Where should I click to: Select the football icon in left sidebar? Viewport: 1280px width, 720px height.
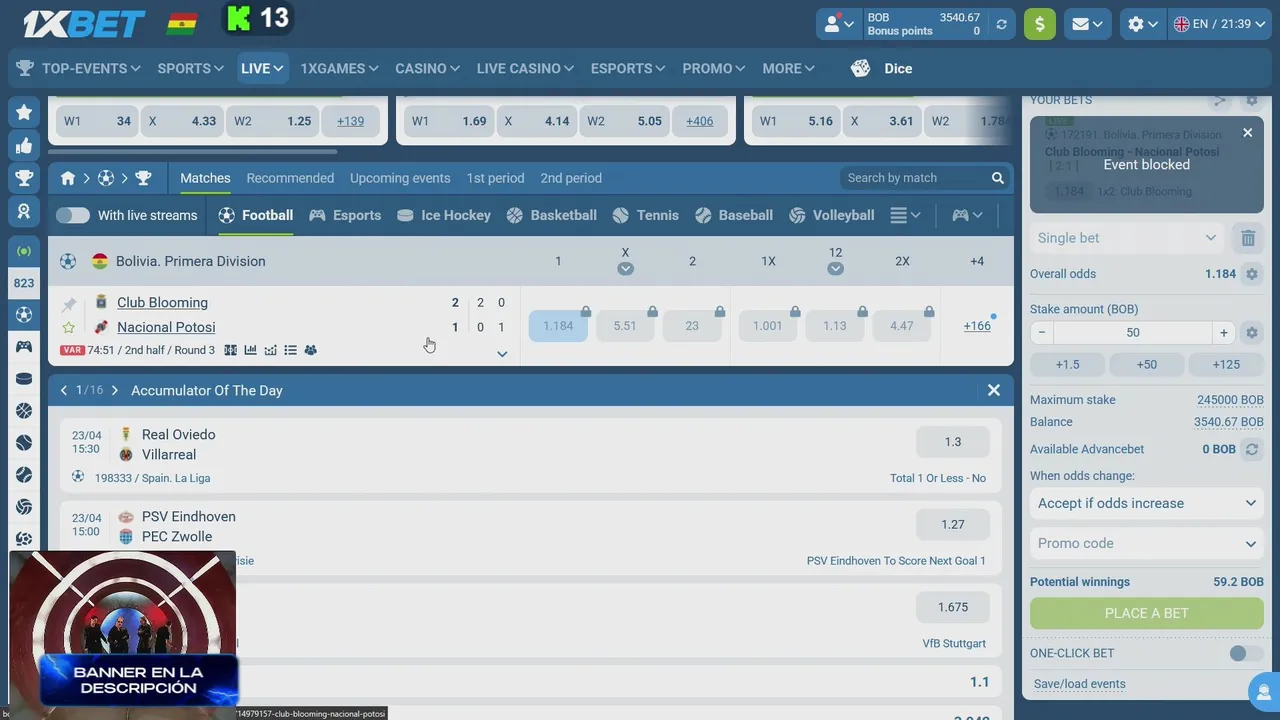pos(24,314)
